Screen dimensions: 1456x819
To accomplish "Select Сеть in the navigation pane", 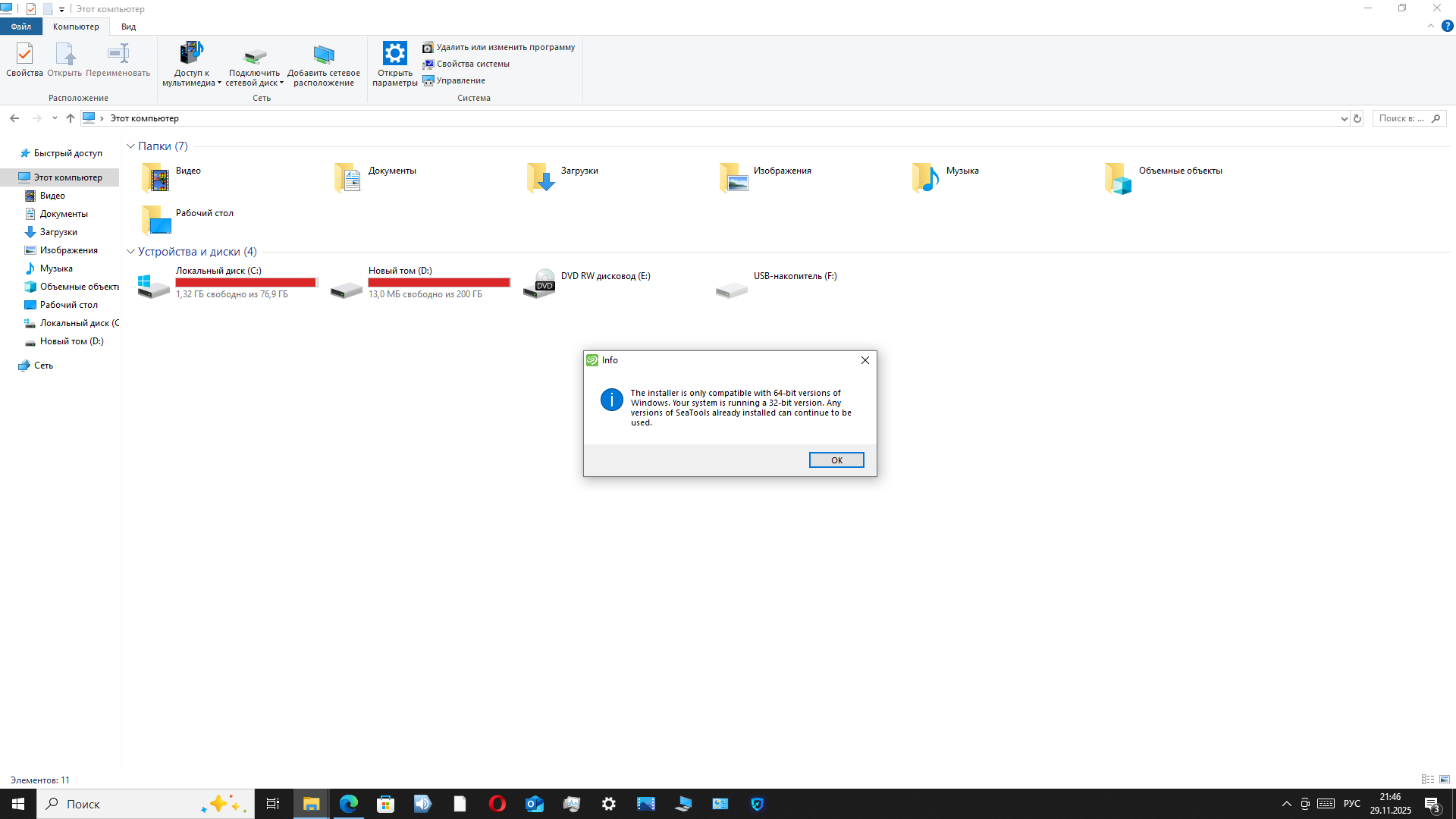I will click(43, 366).
